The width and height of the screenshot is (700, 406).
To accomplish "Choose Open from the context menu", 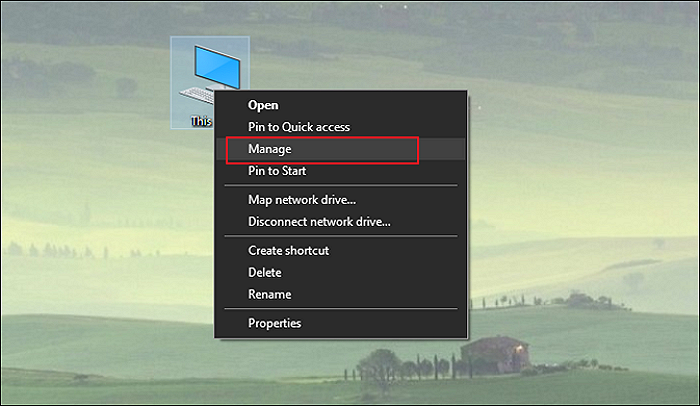I will click(x=263, y=105).
